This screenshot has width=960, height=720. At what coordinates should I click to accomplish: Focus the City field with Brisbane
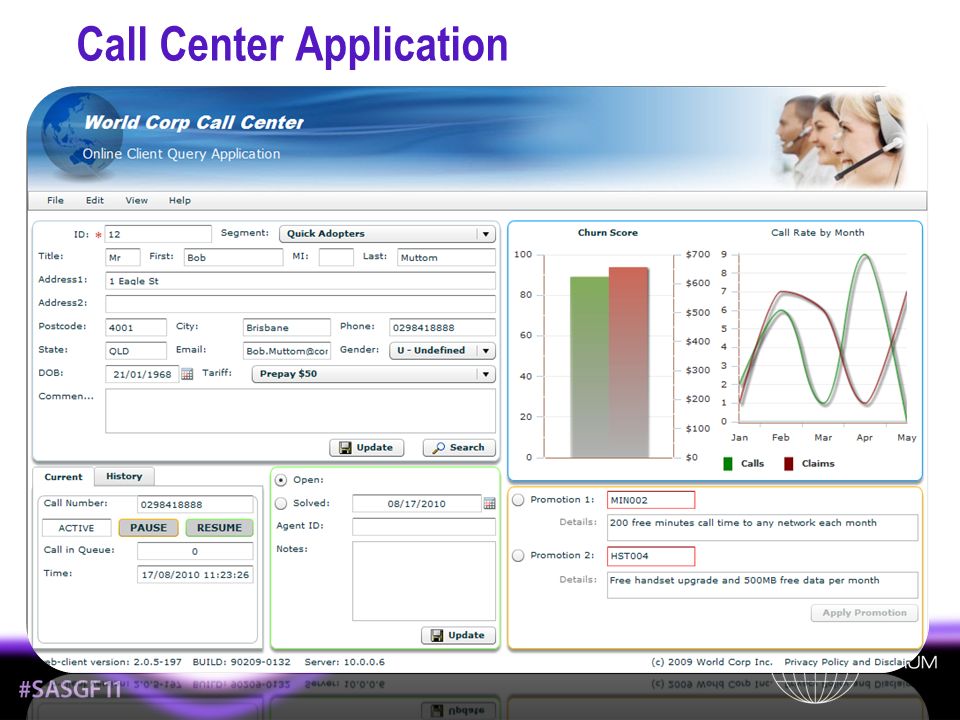287,327
